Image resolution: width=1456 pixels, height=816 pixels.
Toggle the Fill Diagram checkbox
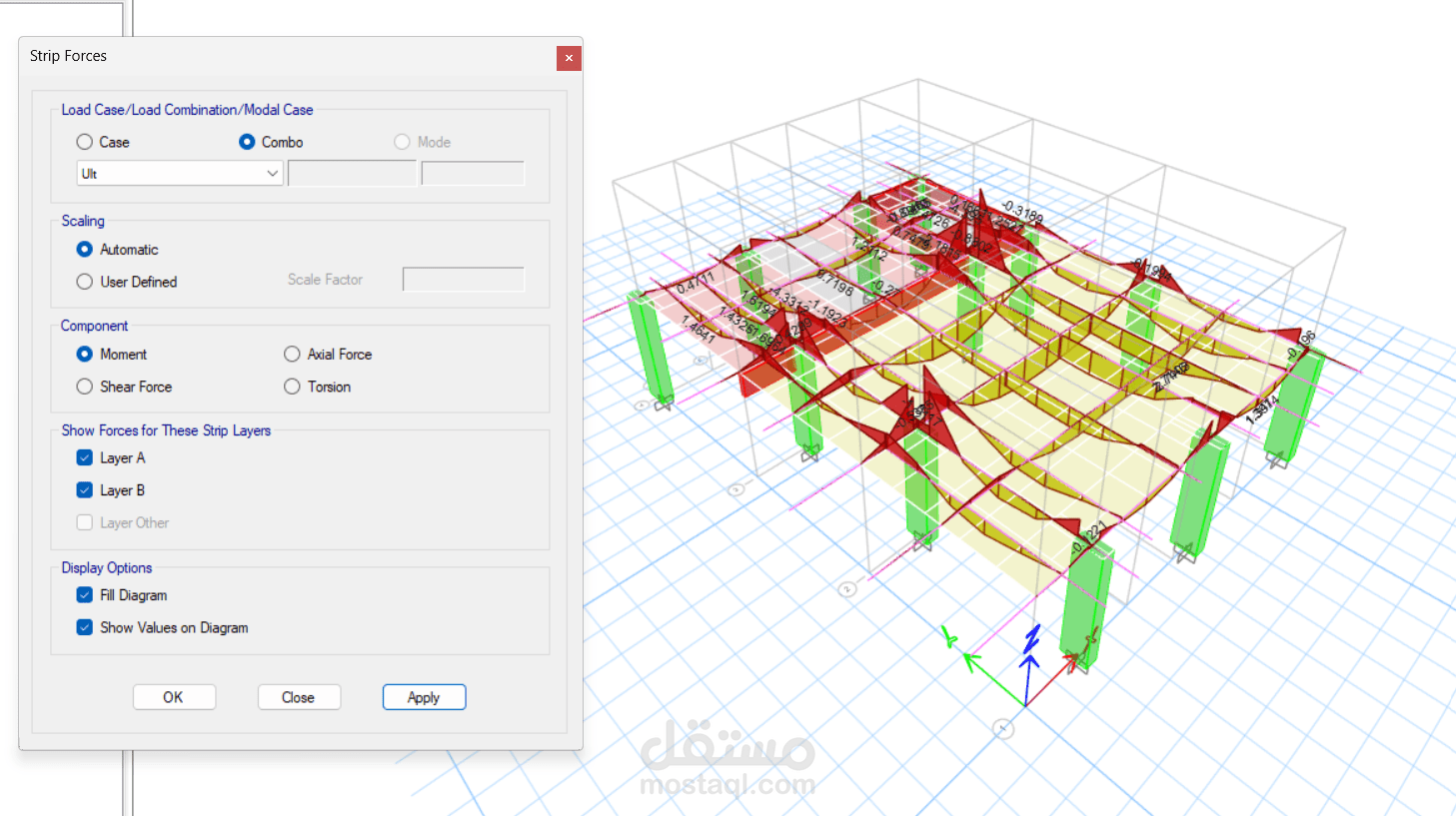pos(85,595)
